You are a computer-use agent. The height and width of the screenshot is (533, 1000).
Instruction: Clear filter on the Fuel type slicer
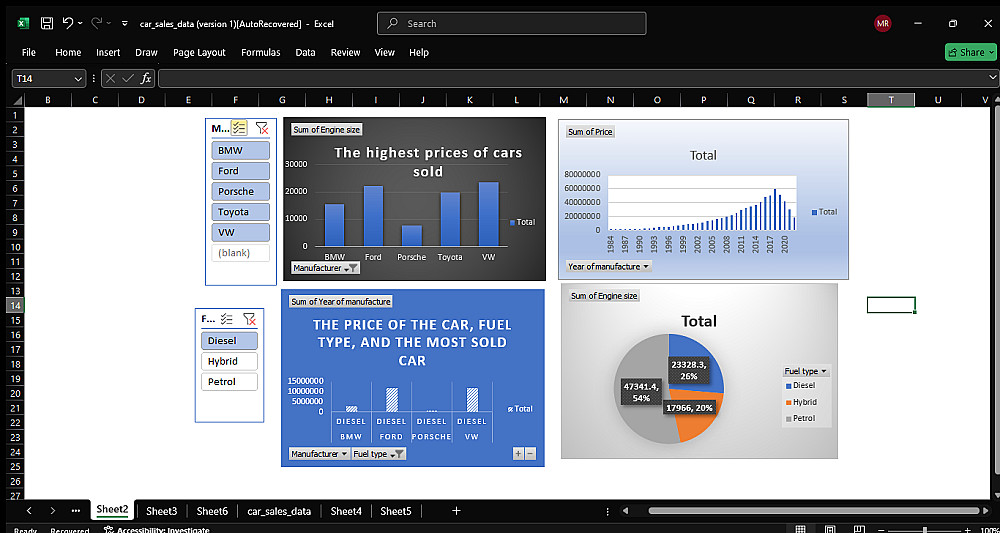[x=249, y=319]
